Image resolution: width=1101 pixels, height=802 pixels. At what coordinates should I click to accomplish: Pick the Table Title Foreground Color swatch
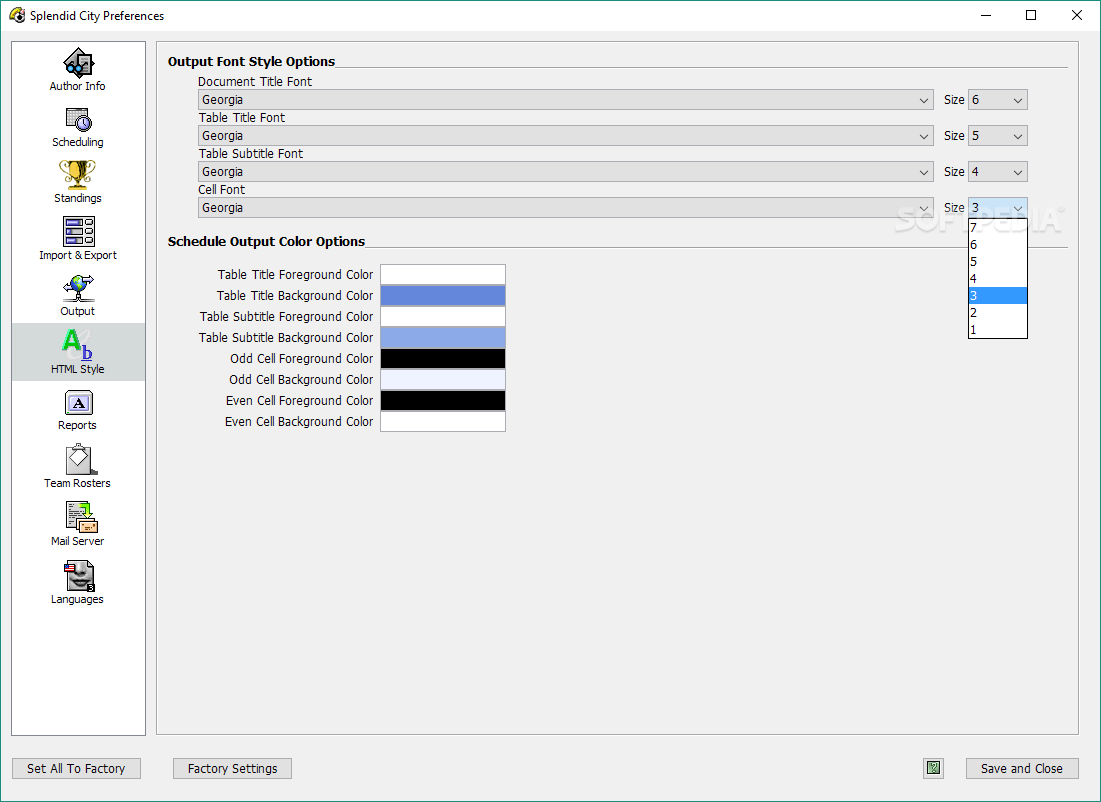(x=443, y=275)
